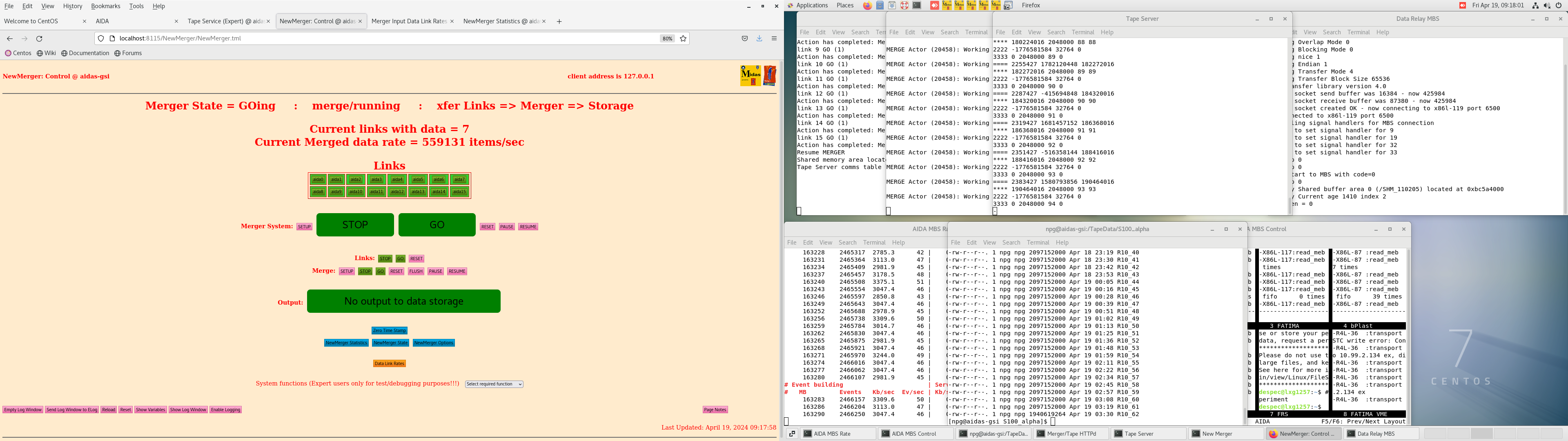Open the Bookmarks menu in Firefox
The width and height of the screenshot is (1568, 441).
click(x=105, y=6)
